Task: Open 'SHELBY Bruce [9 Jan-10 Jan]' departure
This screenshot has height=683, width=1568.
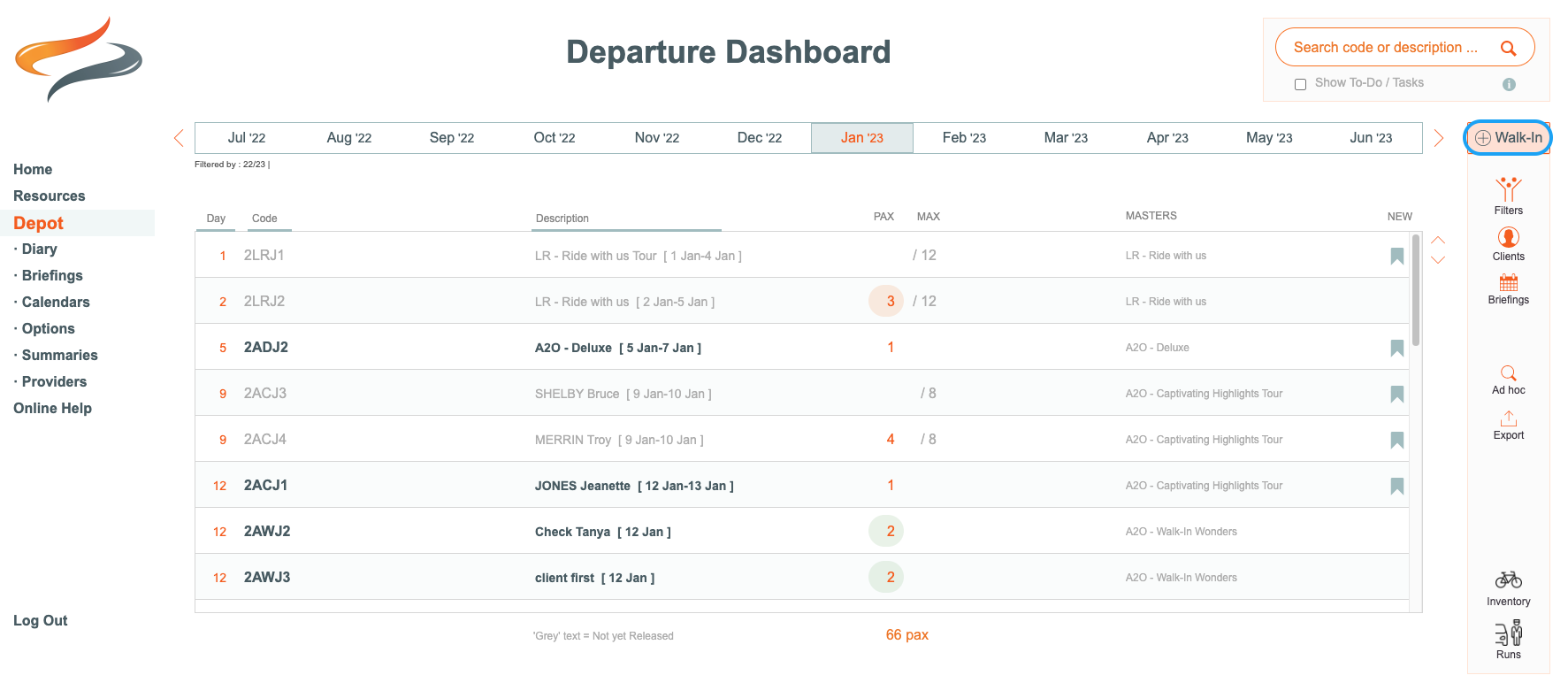Action: (623, 394)
